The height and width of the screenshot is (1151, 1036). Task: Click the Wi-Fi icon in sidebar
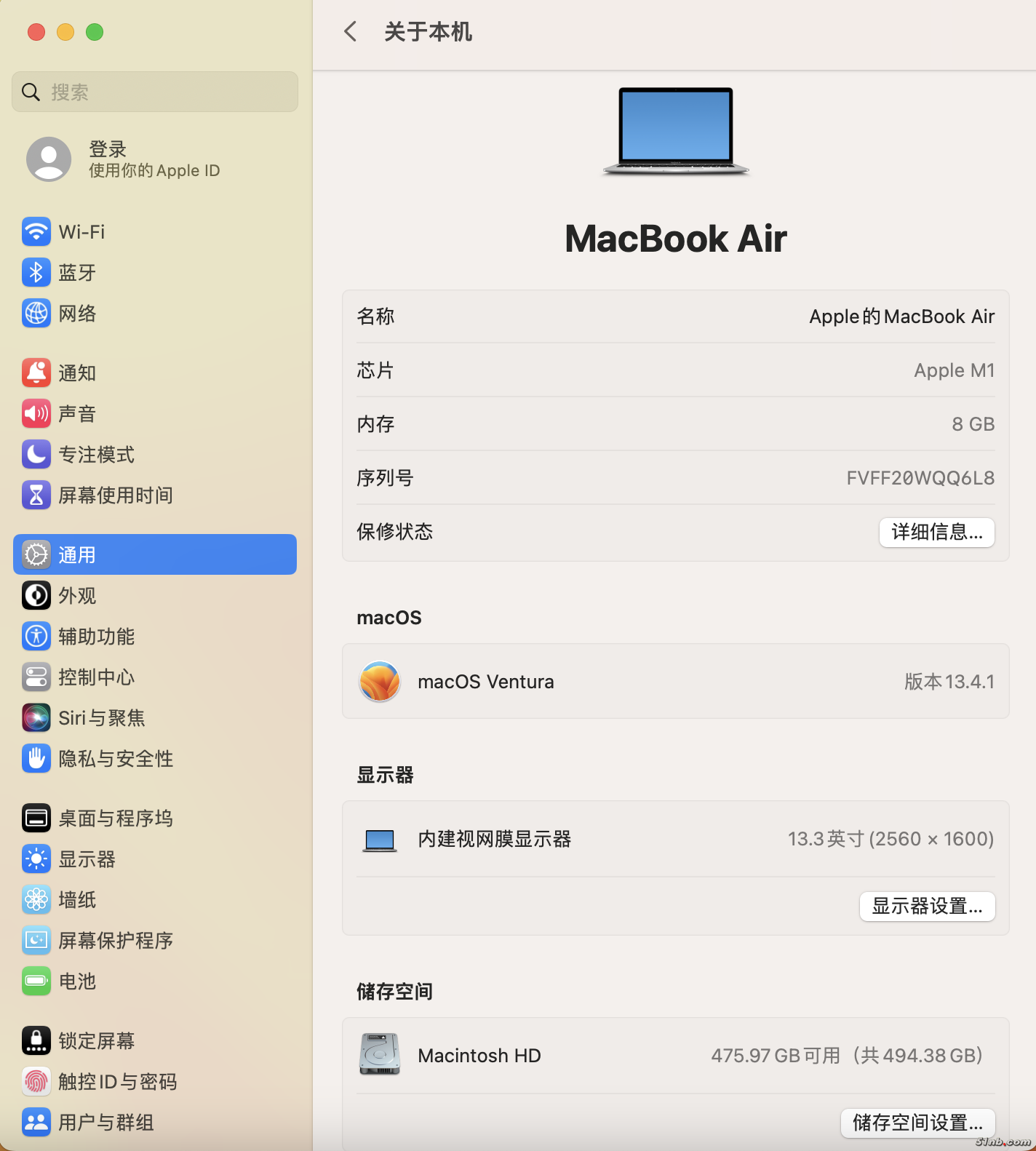(36, 232)
